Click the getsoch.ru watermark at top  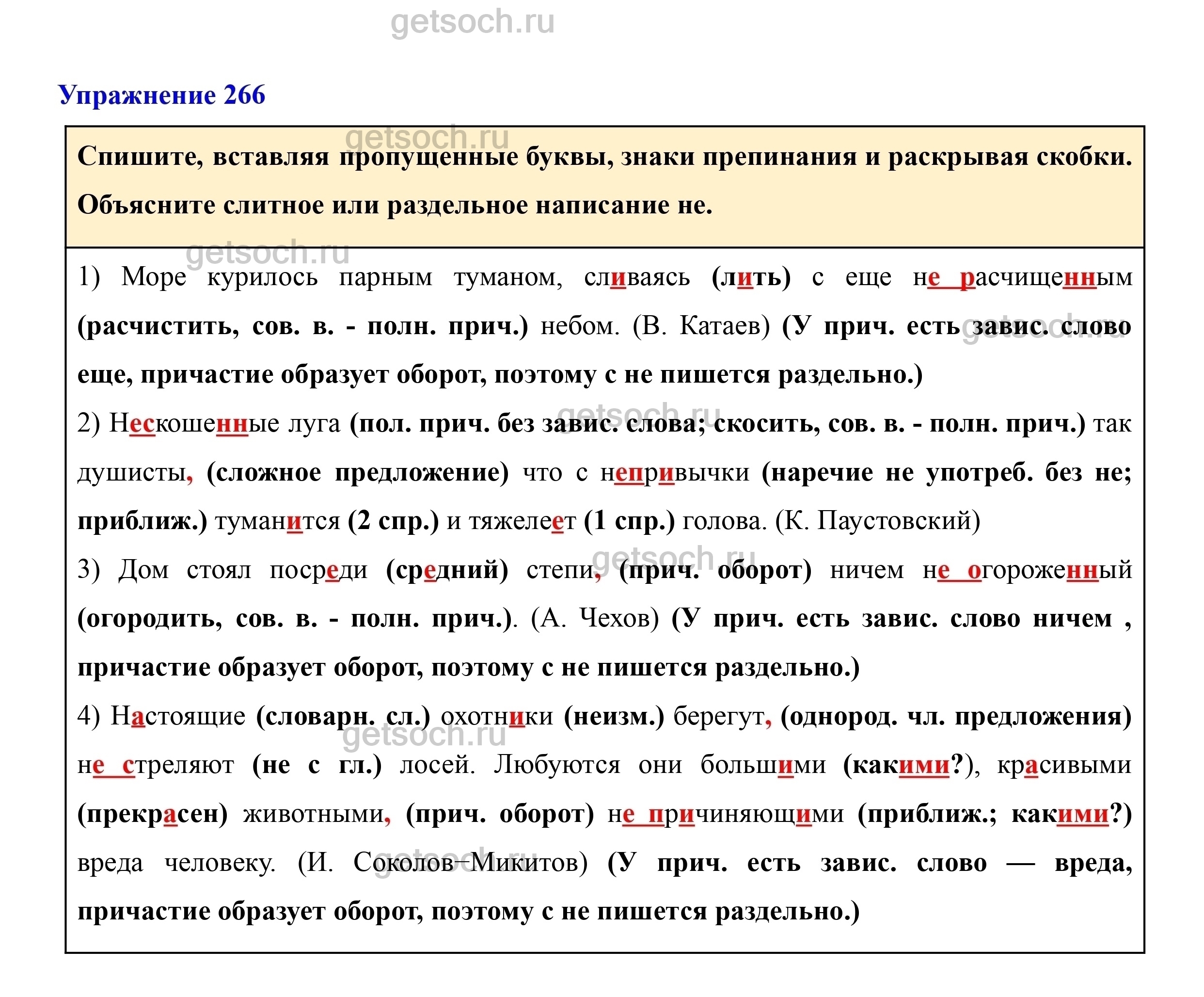coord(473,22)
